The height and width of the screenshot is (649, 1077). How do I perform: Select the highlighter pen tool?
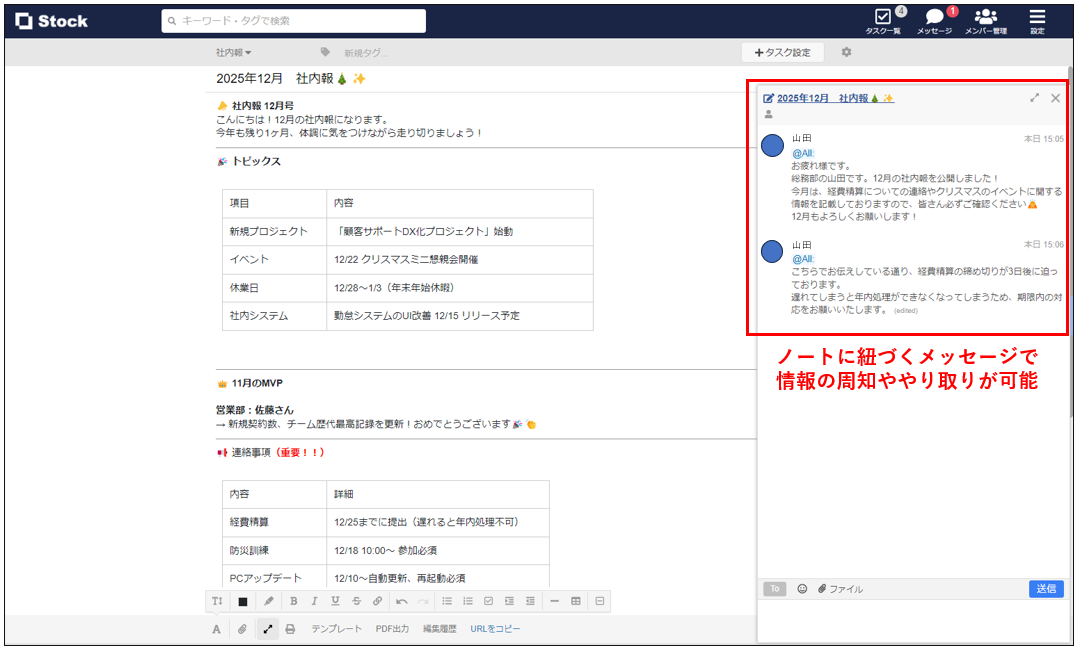269,601
